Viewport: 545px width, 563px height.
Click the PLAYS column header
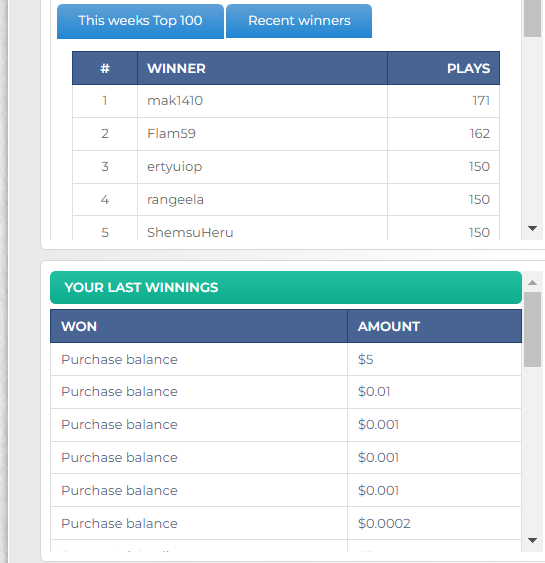tap(443, 68)
